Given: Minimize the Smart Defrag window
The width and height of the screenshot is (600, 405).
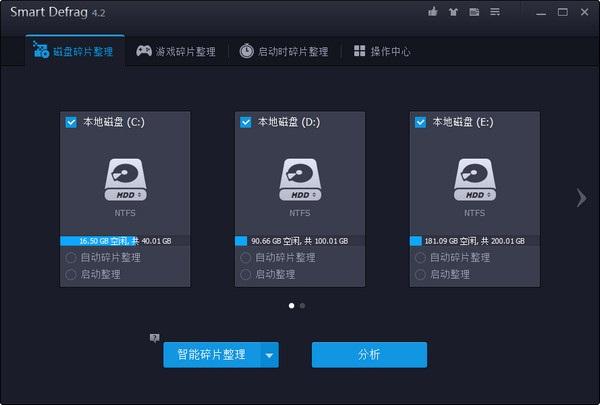Looking at the screenshot, I should (541, 13).
